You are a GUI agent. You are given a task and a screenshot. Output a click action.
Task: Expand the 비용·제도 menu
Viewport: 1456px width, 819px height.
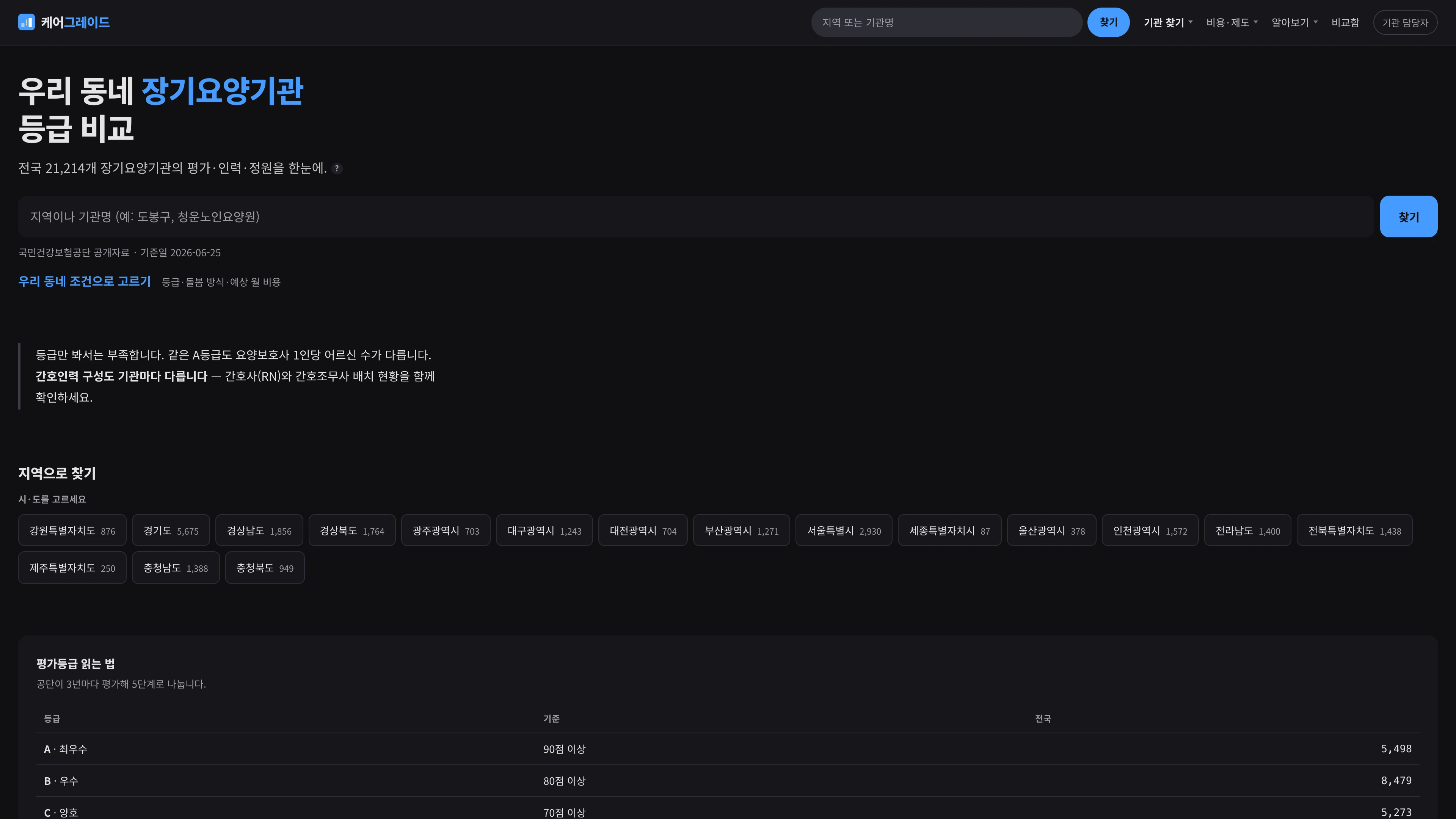point(1232,23)
